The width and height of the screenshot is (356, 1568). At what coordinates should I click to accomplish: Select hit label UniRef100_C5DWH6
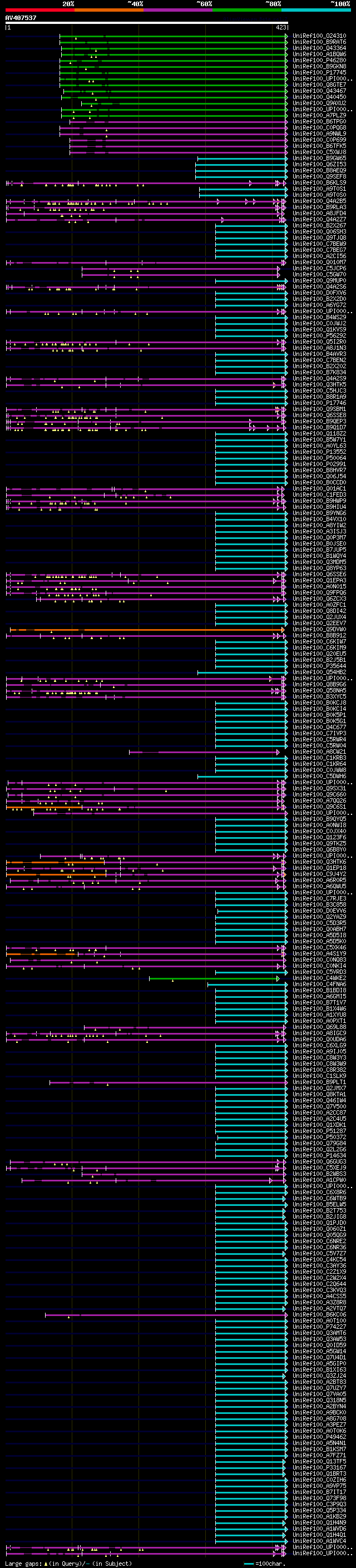pos(319,776)
